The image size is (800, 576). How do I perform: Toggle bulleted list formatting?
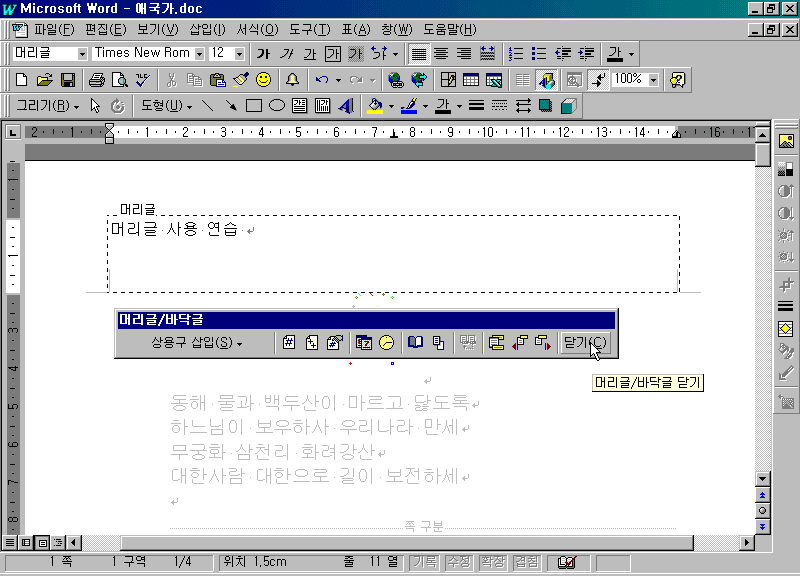539,54
